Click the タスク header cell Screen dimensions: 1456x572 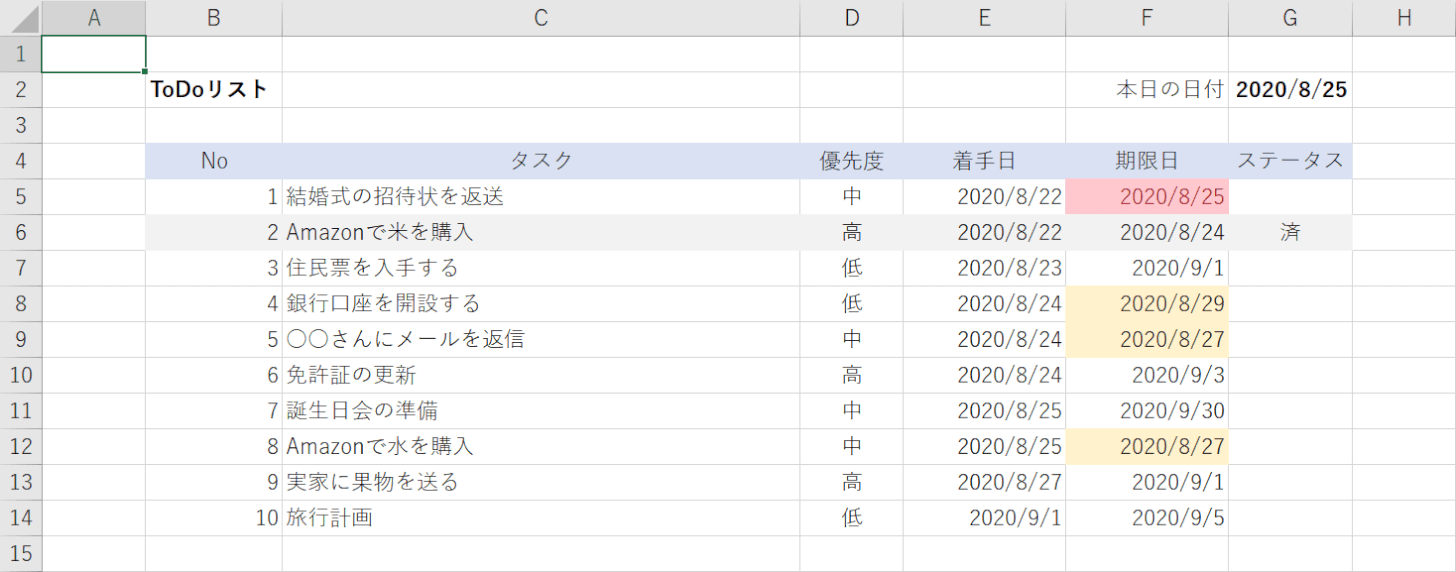pos(541,161)
